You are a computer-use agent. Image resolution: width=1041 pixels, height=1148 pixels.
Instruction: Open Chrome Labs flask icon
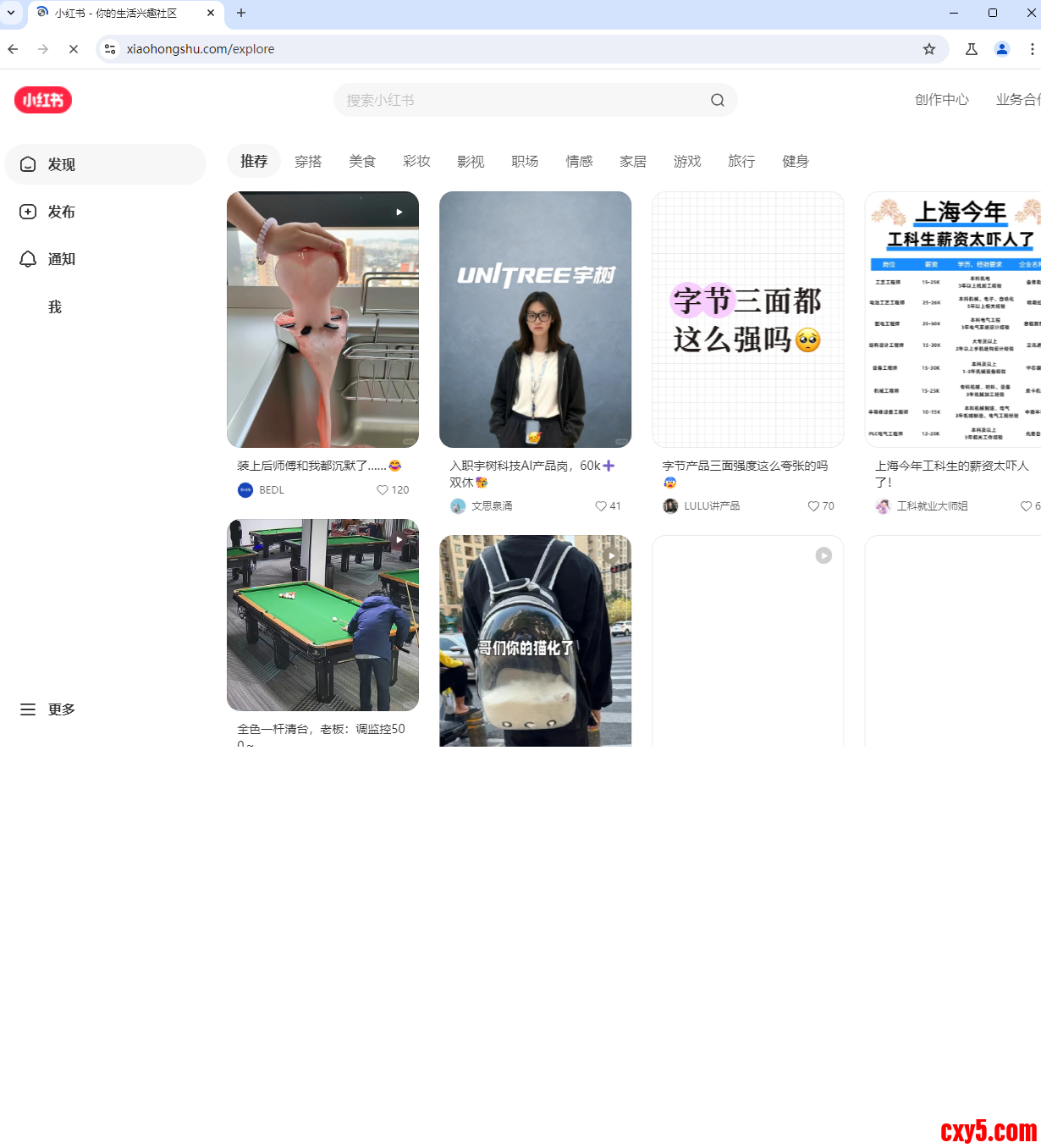[971, 49]
